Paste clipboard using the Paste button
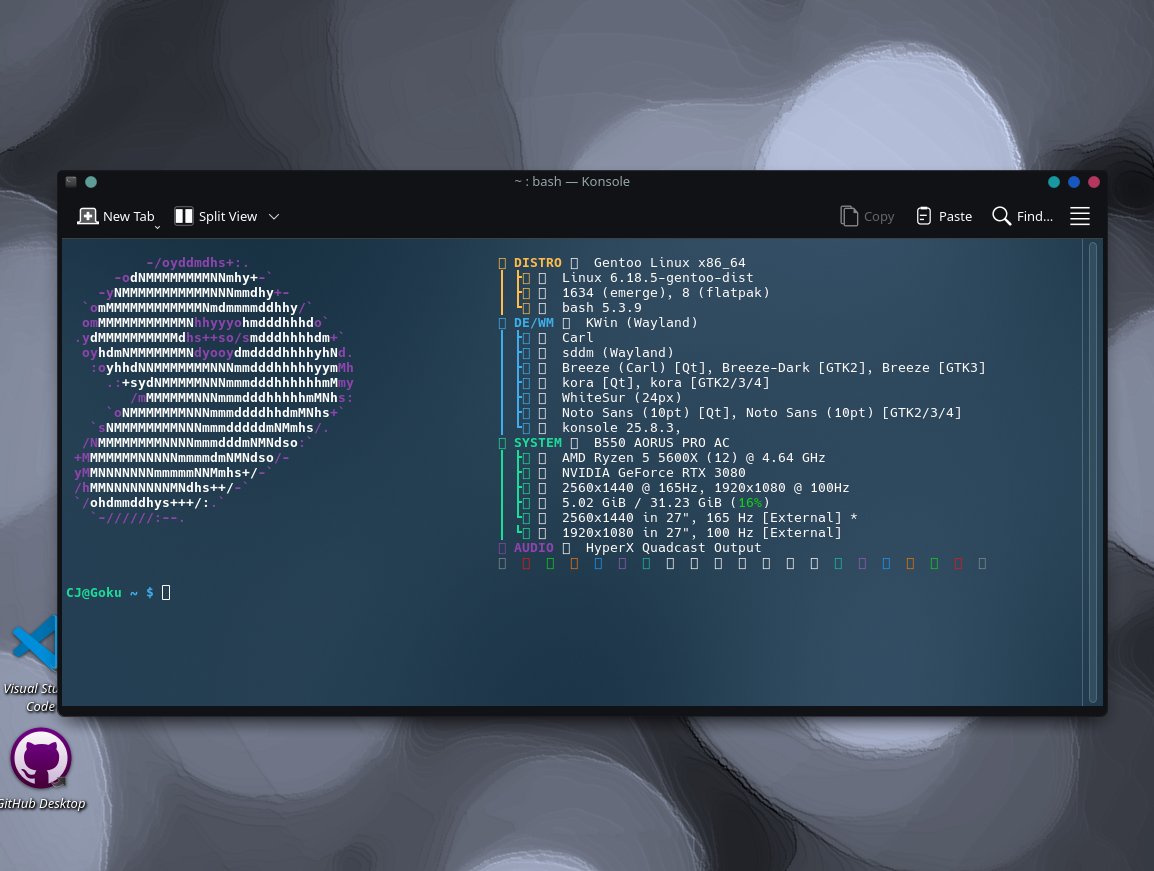Viewport: 1154px width, 871px height. (944, 216)
